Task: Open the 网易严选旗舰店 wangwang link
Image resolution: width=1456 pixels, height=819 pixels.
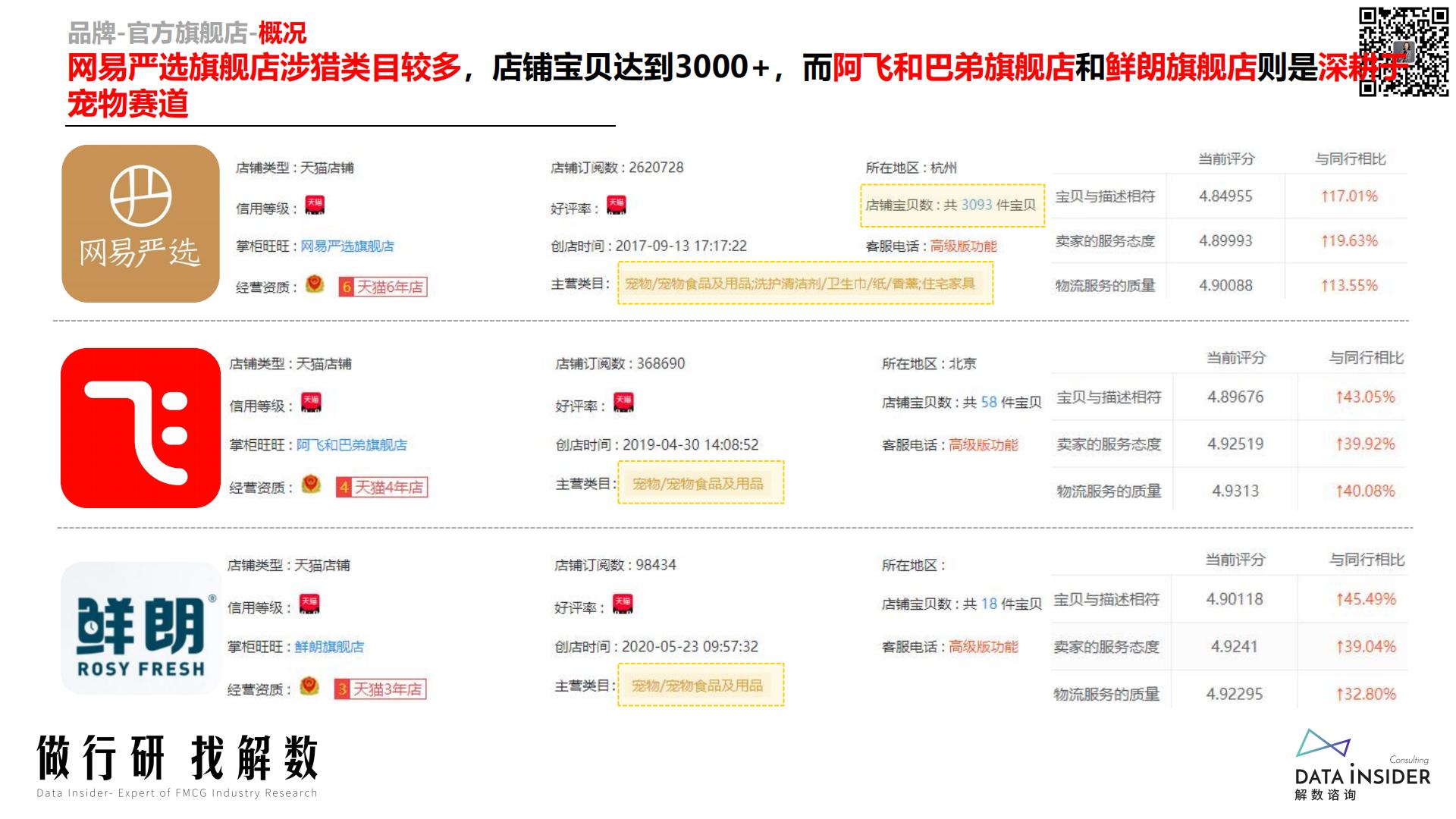Action: coord(347,246)
